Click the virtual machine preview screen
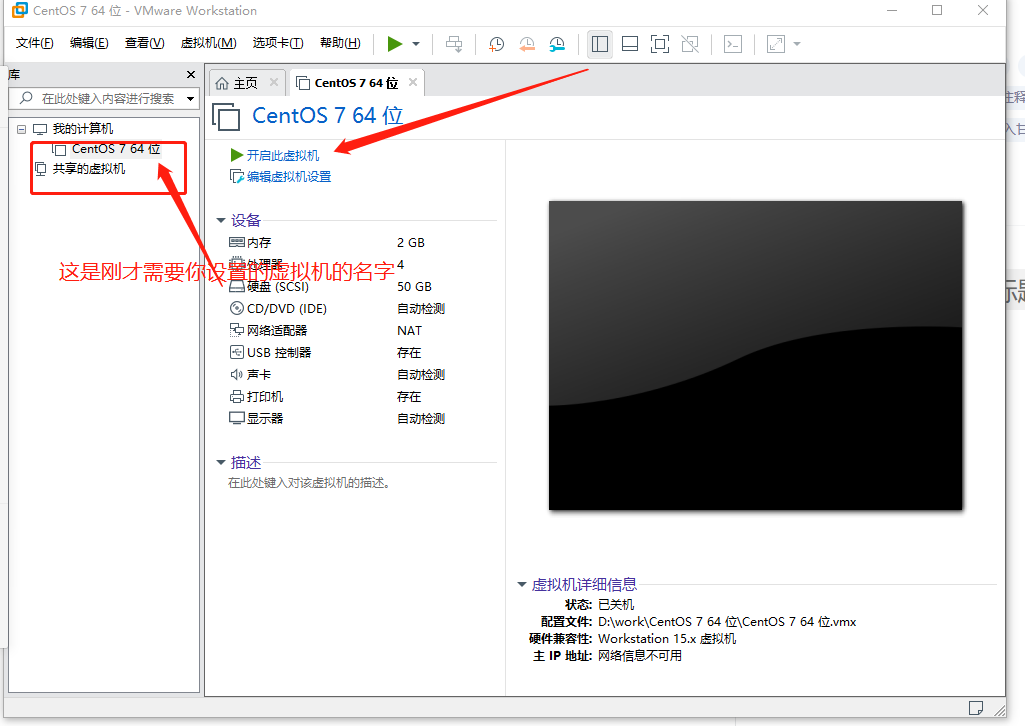The width and height of the screenshot is (1025, 726). click(755, 355)
